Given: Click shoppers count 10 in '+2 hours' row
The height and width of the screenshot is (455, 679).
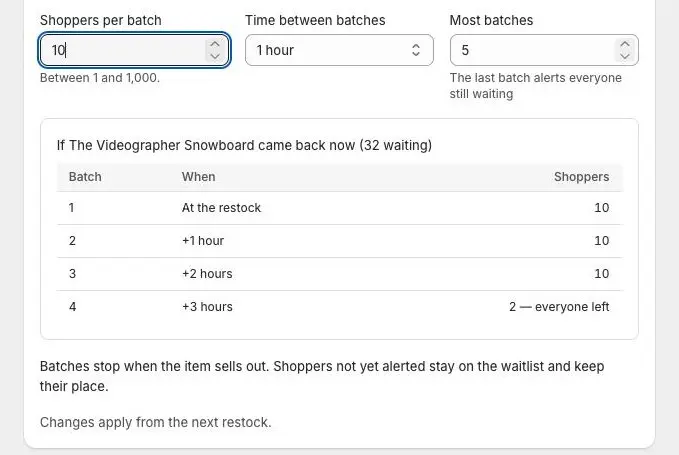Looking at the screenshot, I should point(601,274).
